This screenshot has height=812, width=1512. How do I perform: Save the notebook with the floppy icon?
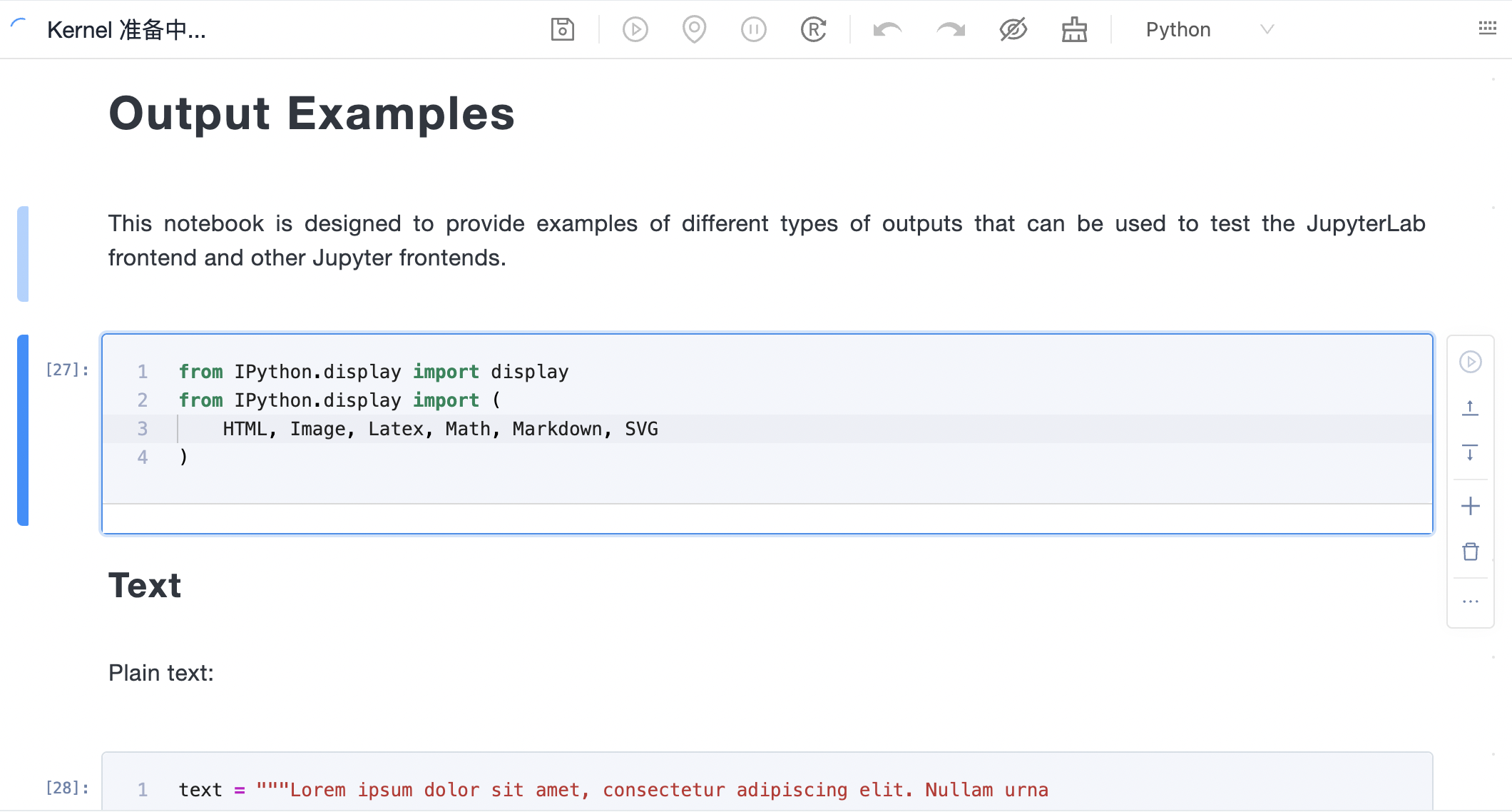tap(562, 29)
